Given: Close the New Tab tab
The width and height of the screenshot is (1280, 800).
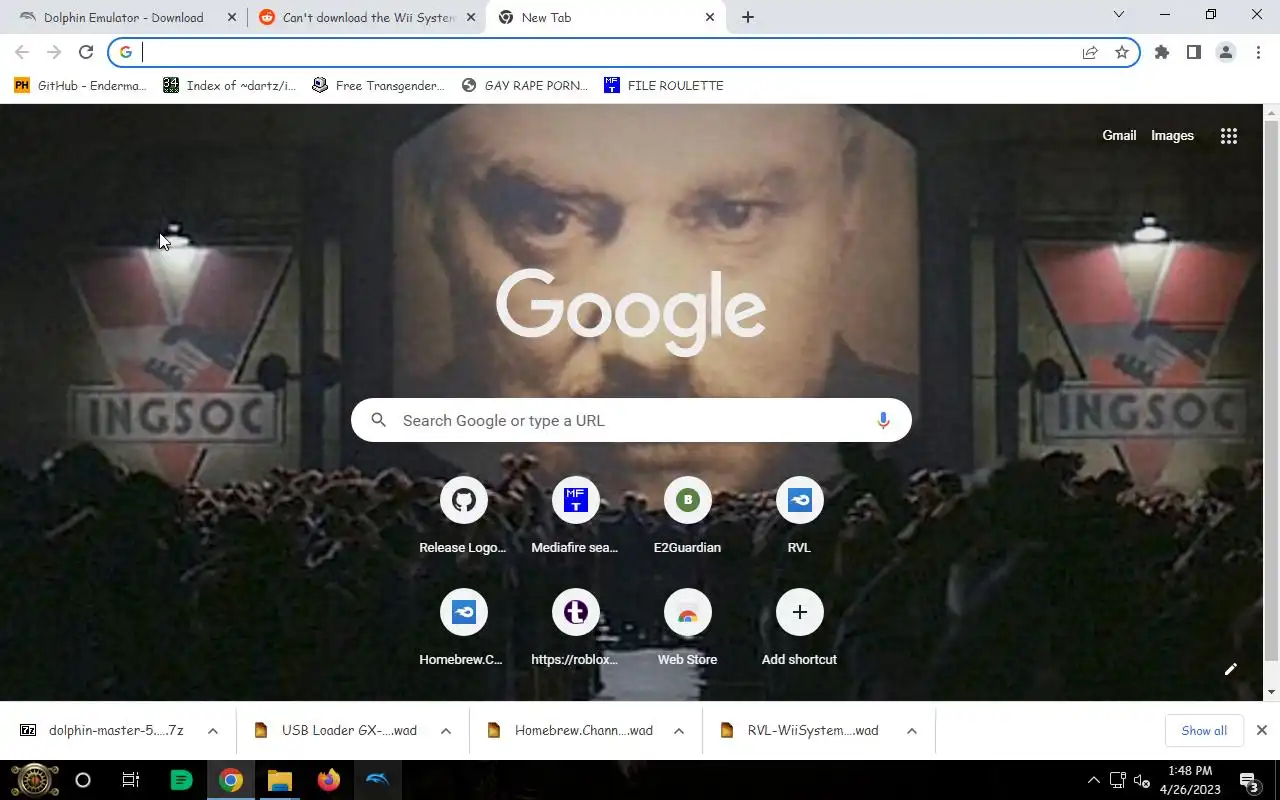Looking at the screenshot, I should click(x=710, y=18).
